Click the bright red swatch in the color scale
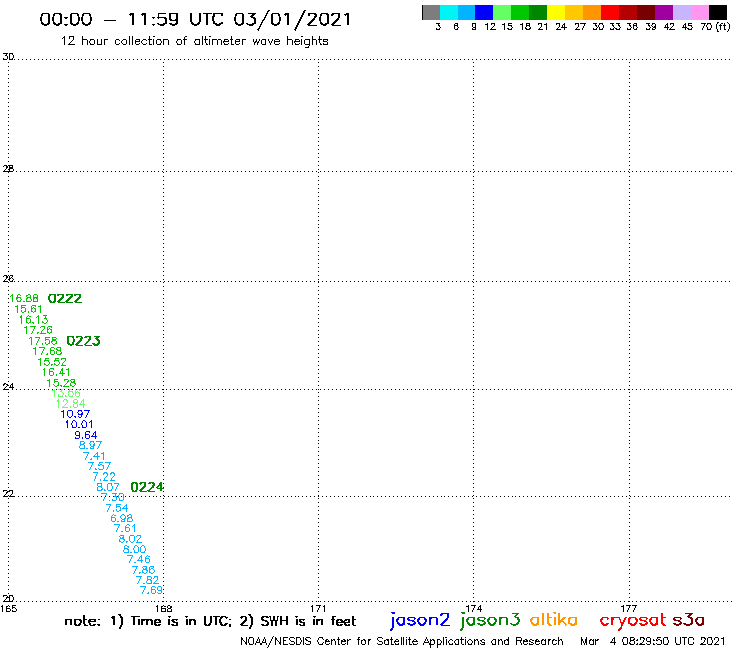 click(610, 12)
